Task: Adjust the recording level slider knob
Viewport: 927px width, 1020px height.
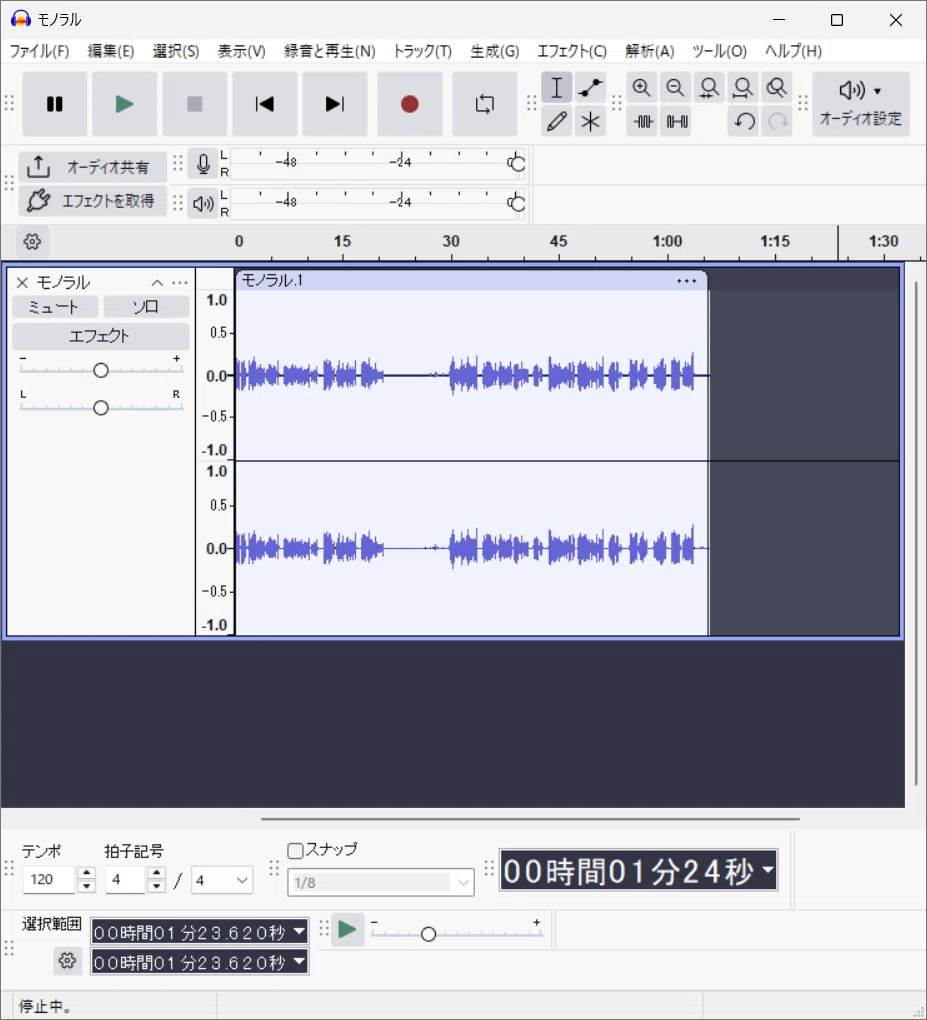Action: [x=517, y=163]
